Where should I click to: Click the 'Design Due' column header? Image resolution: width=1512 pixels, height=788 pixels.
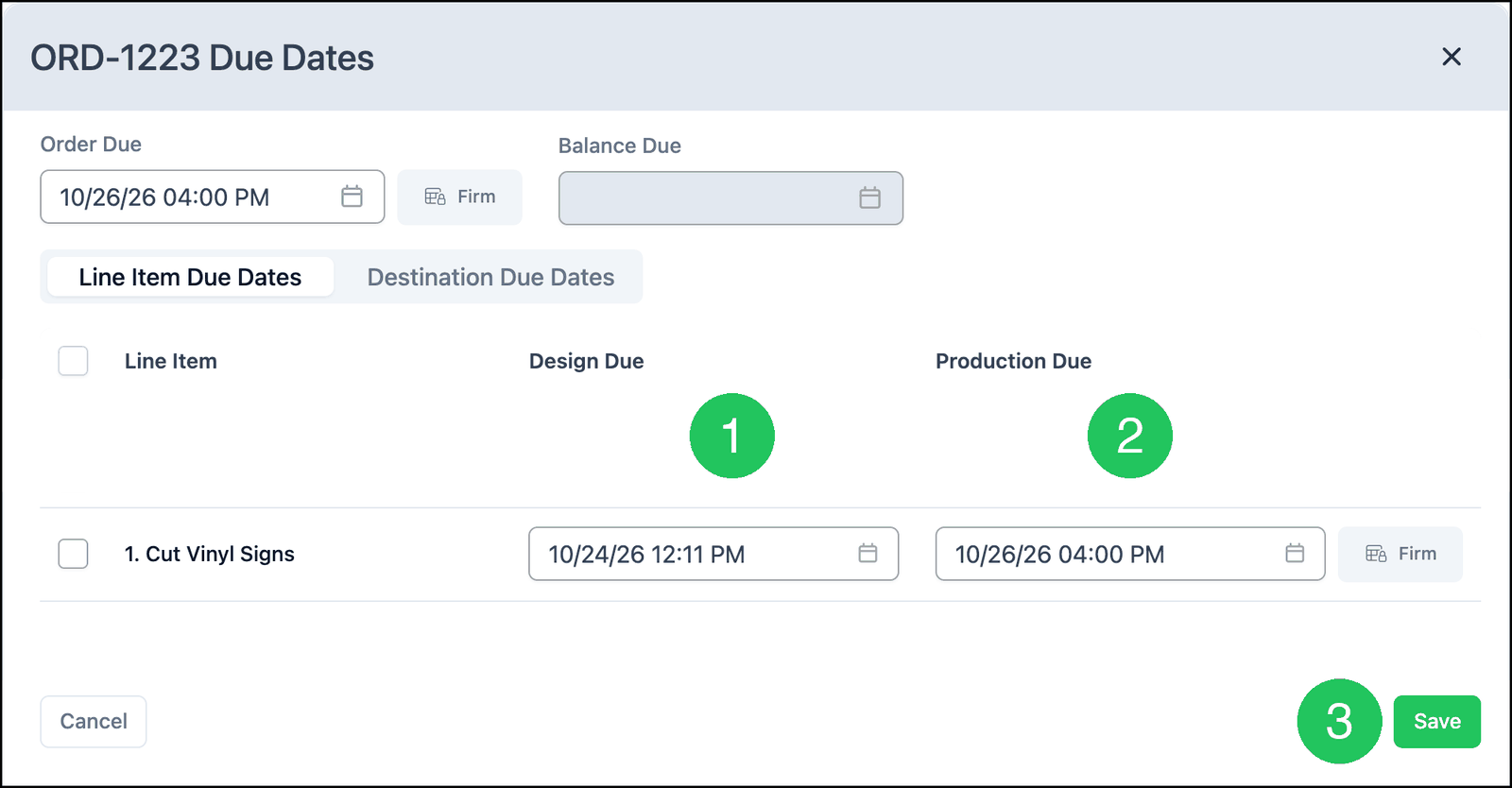point(586,361)
